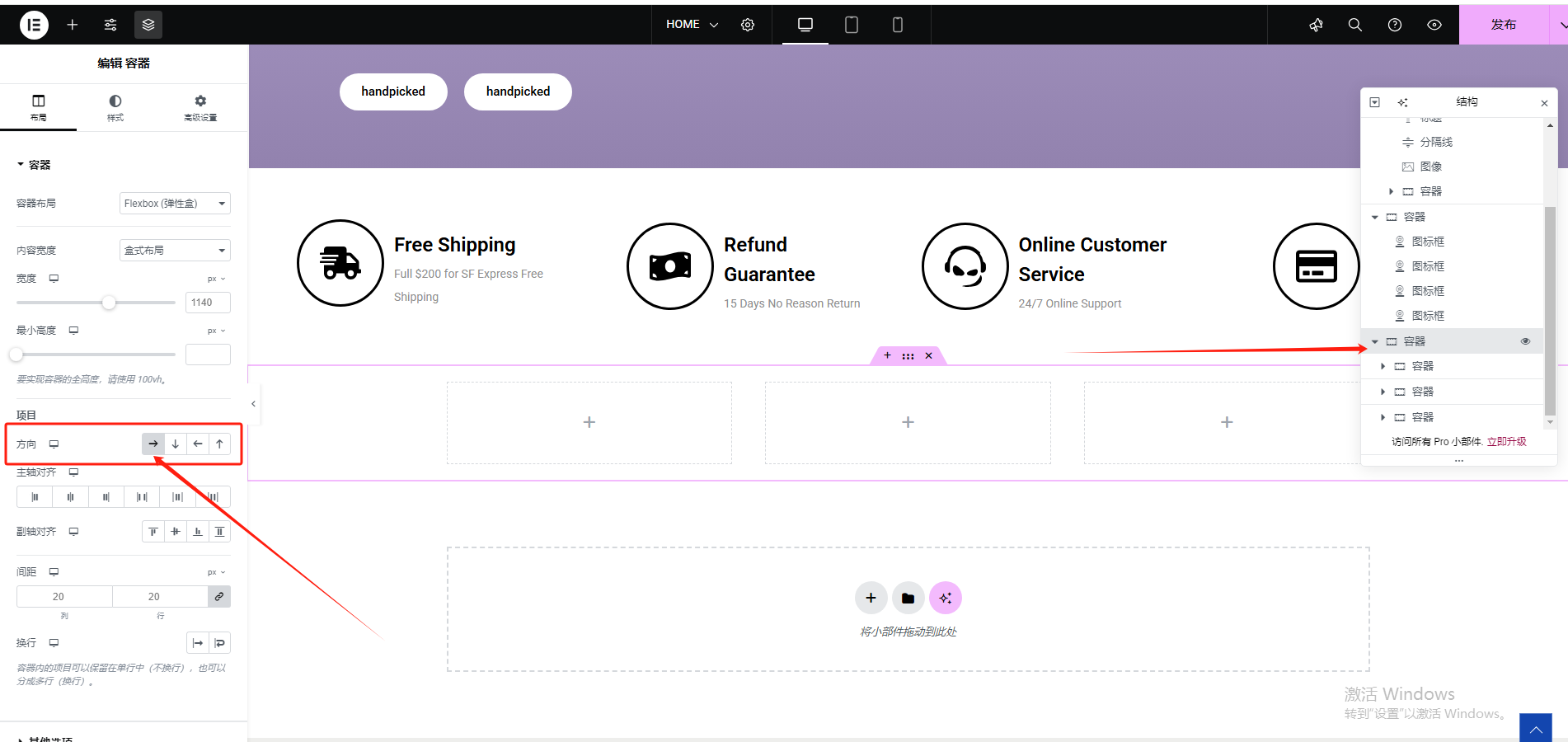Switch to the advanced settings tab
This screenshot has width=1568, height=742.
coord(200,107)
